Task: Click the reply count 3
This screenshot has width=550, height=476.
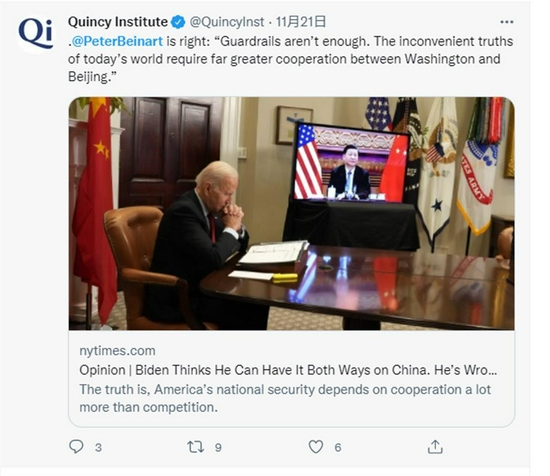Action: tap(99, 447)
